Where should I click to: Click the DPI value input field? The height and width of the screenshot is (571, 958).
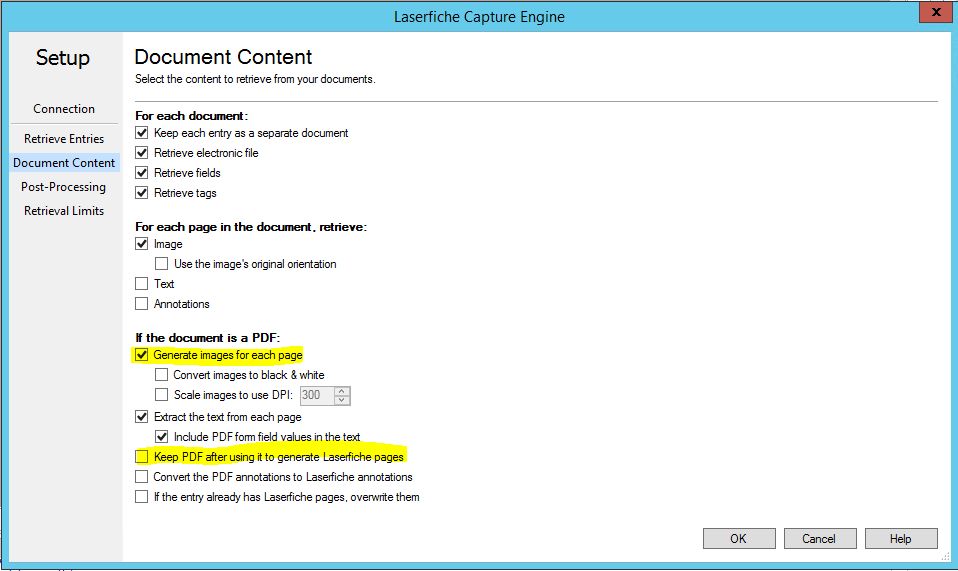[x=317, y=395]
